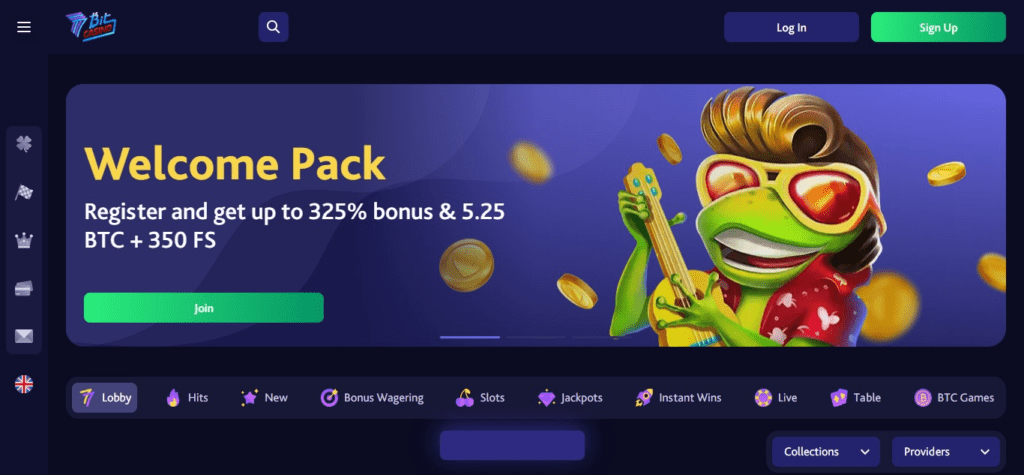This screenshot has width=1024, height=475.
Task: Open the BTC Games category
Action: (x=954, y=397)
